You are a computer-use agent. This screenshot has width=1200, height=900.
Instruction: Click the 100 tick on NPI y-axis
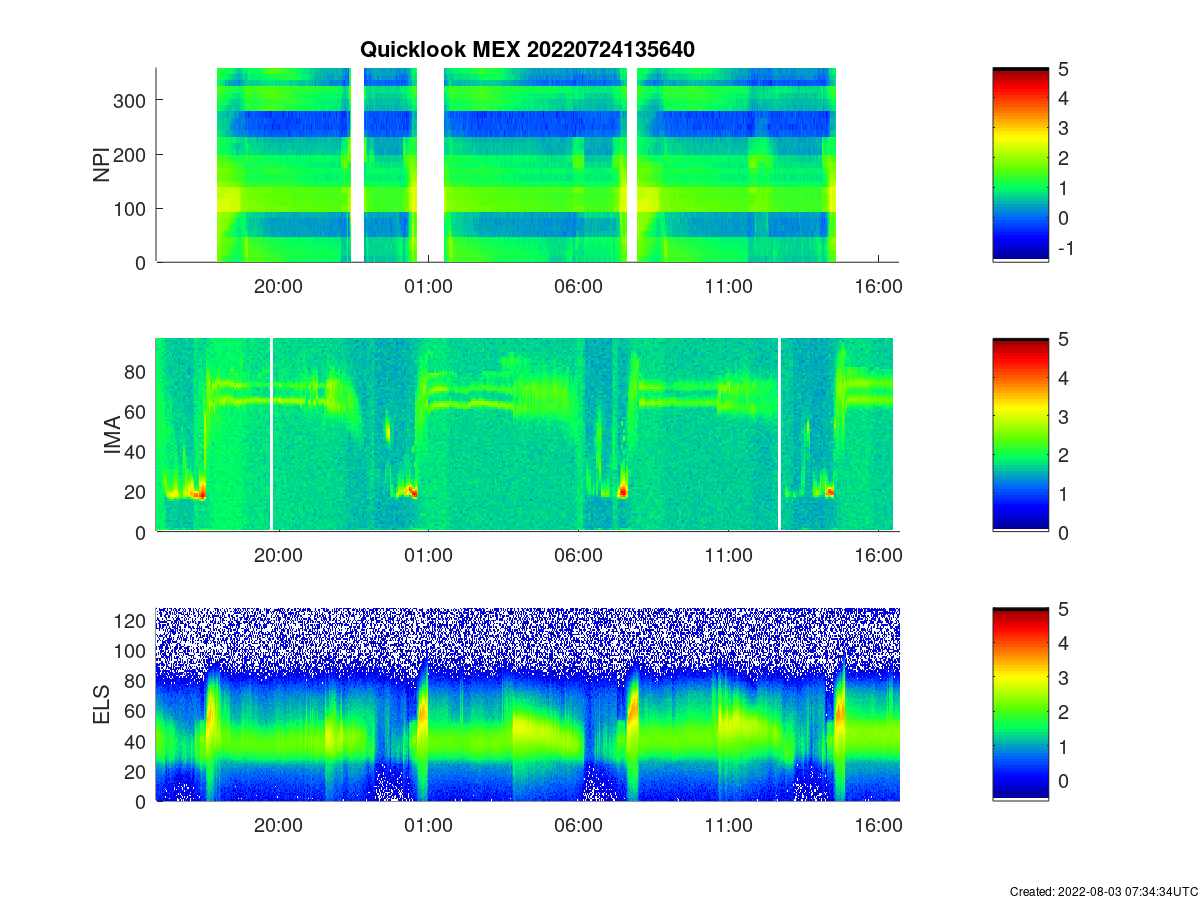[x=131, y=208]
